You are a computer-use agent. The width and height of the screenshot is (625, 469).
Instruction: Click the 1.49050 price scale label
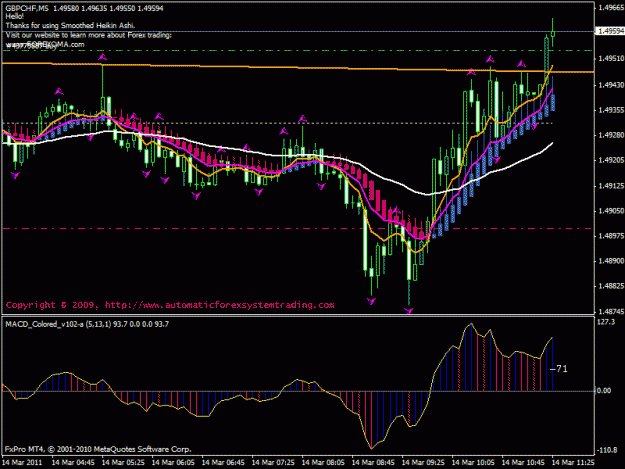pyautogui.click(x=611, y=211)
